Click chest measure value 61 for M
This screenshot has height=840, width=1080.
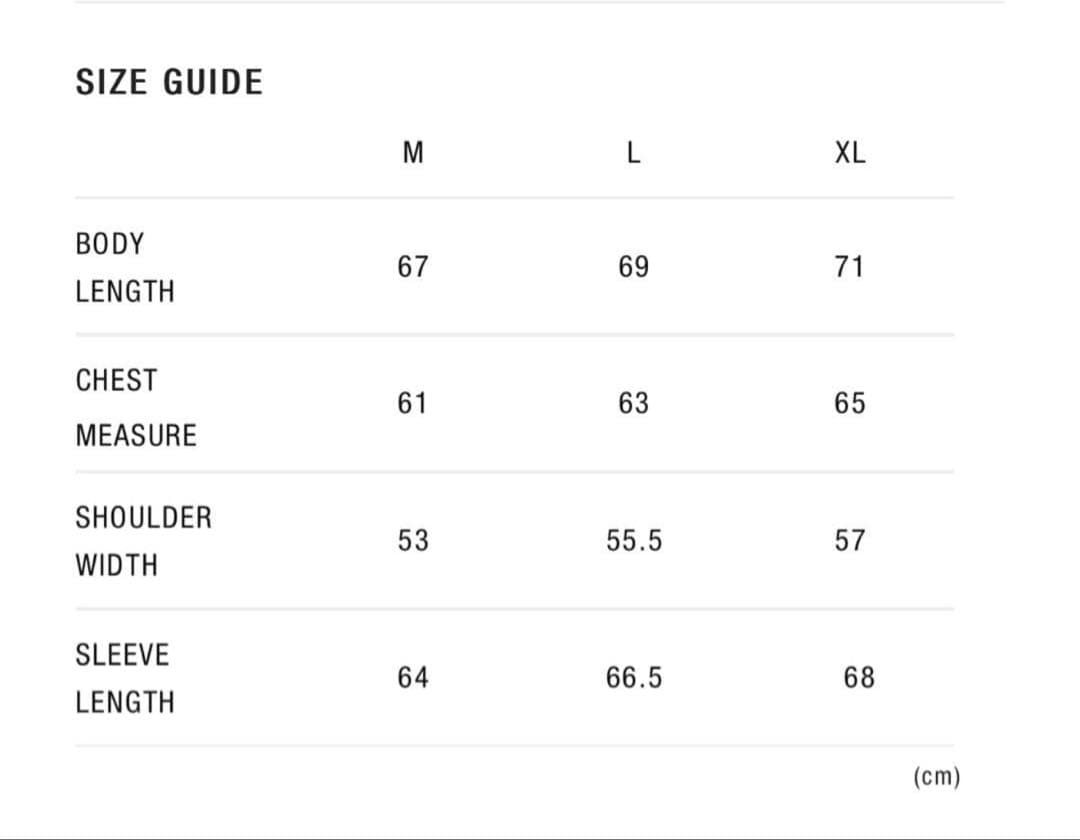point(412,404)
